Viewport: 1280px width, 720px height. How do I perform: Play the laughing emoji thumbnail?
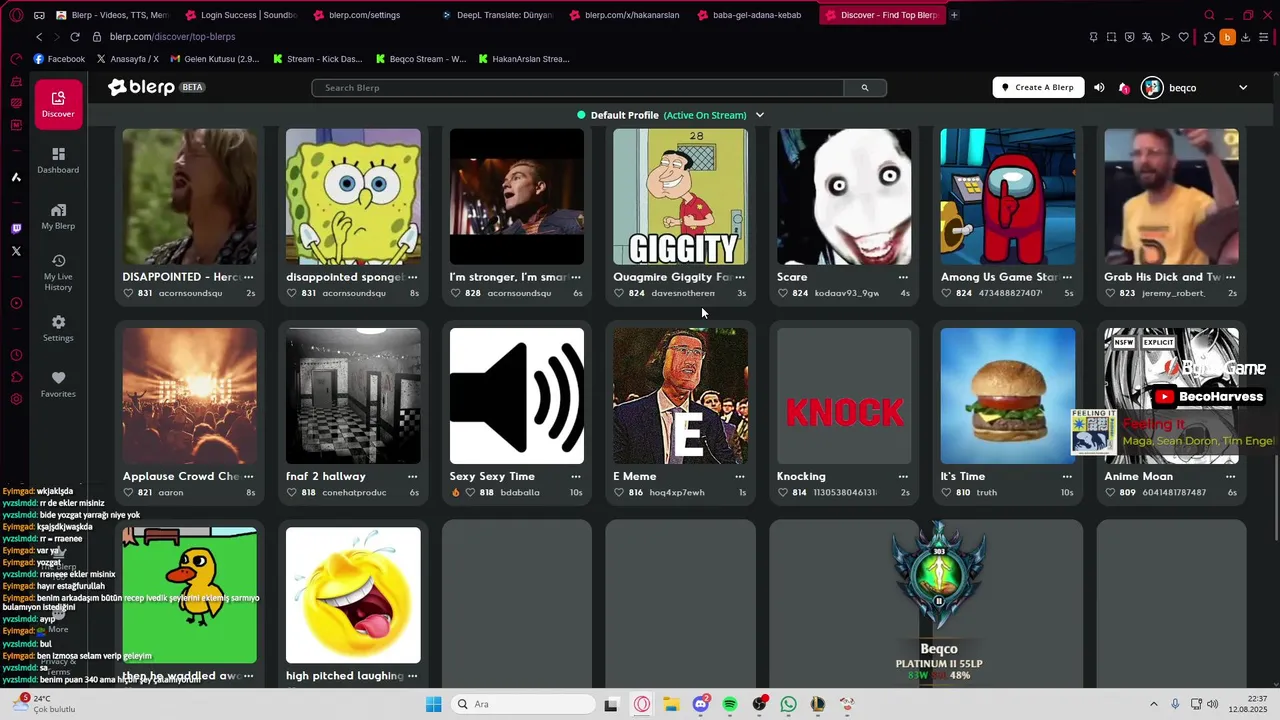(353, 595)
